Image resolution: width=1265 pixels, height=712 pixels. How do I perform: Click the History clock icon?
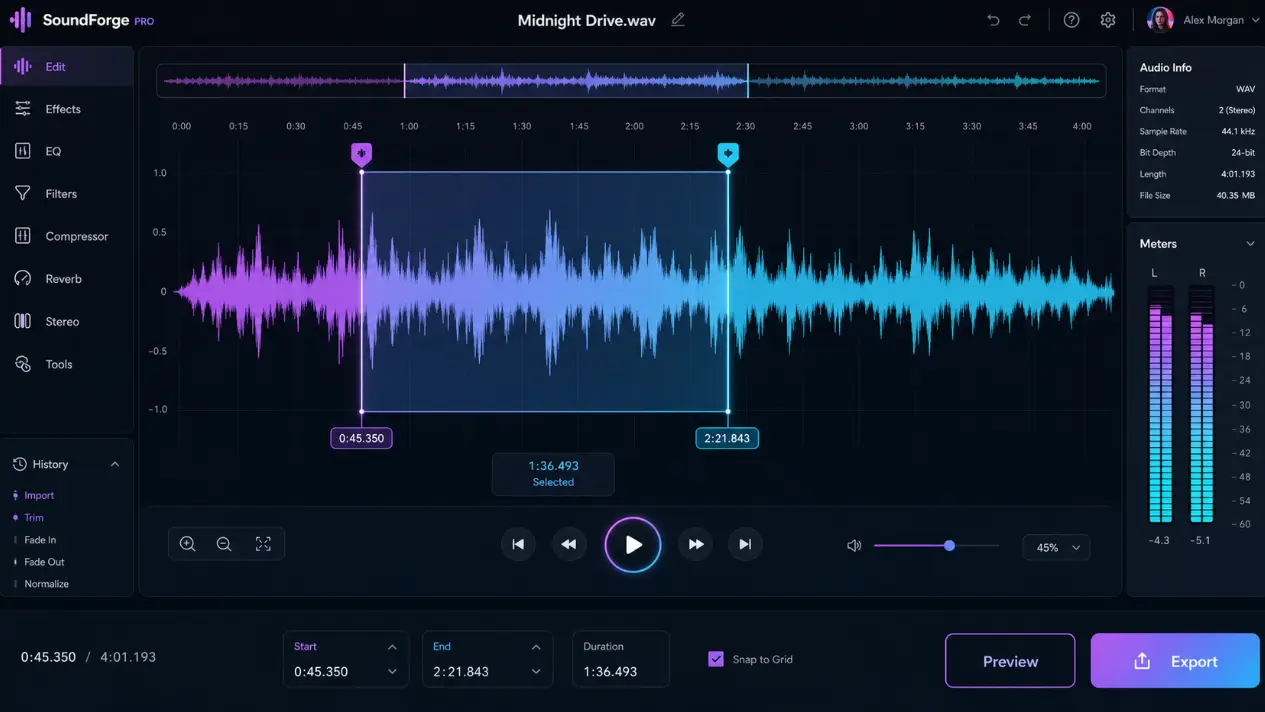19,464
